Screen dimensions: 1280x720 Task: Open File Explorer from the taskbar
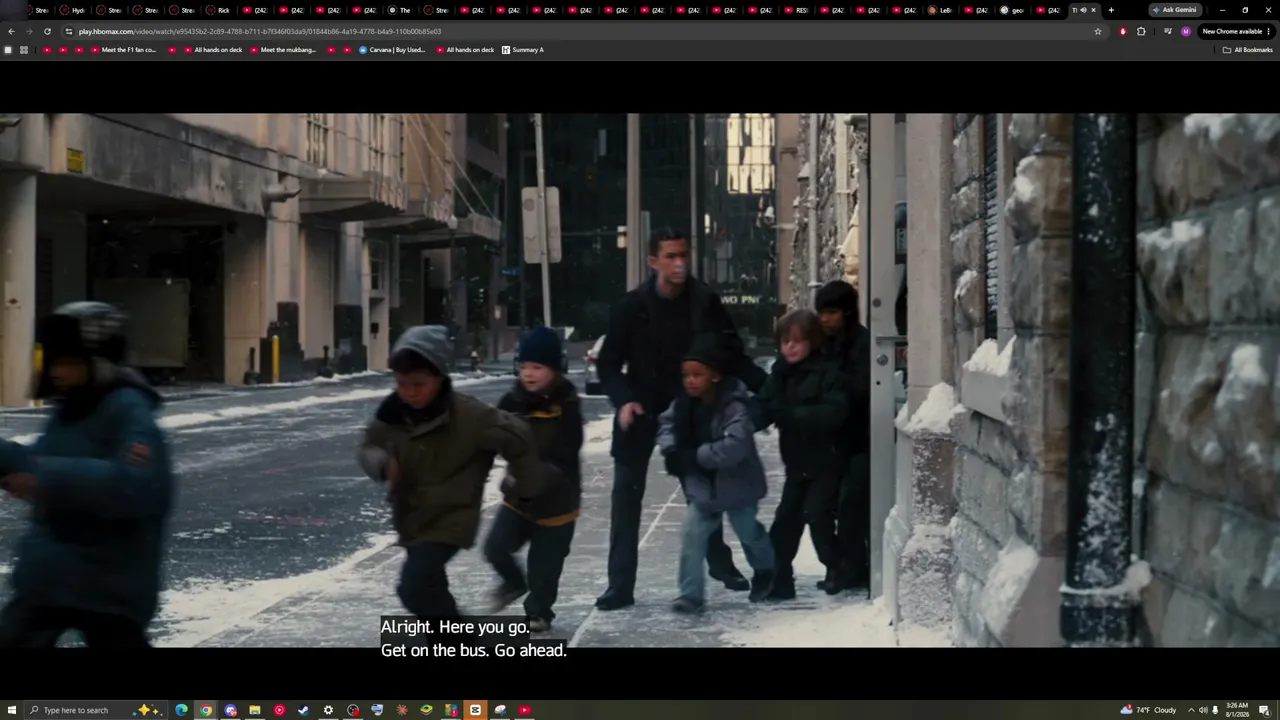point(255,710)
